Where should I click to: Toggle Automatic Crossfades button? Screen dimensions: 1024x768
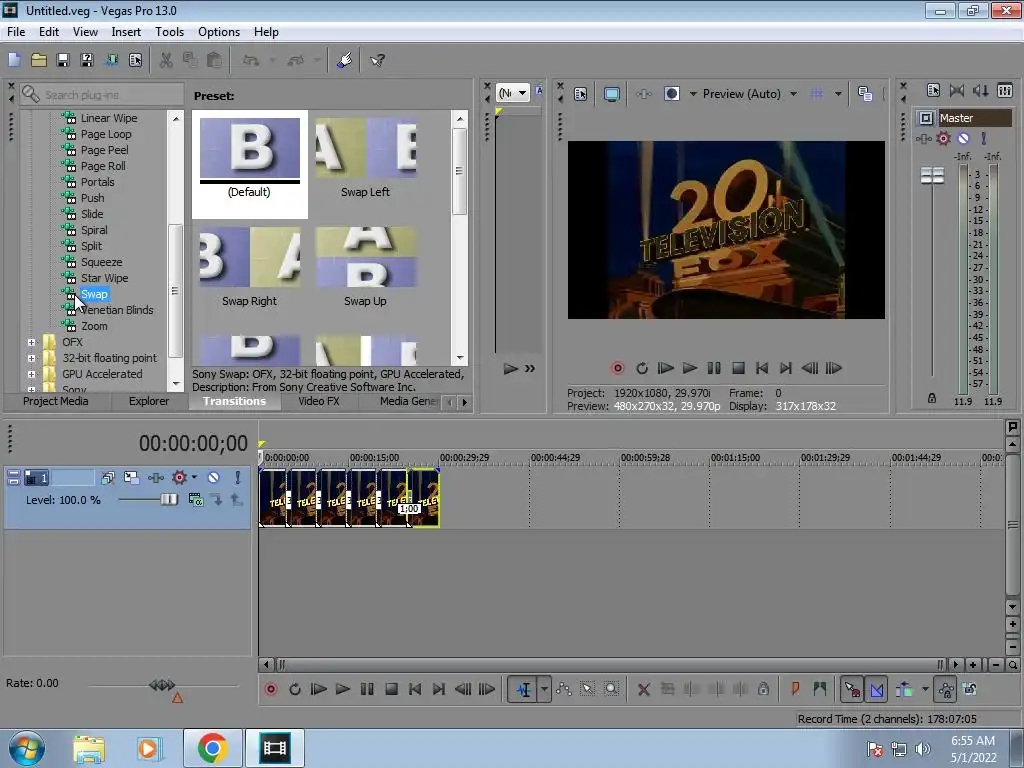[x=876, y=689]
